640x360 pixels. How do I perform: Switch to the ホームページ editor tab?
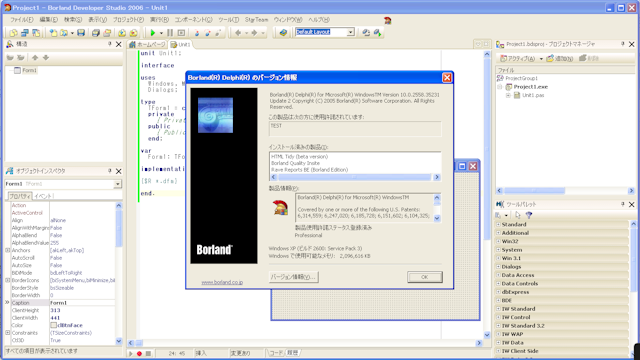pyautogui.click(x=147, y=44)
